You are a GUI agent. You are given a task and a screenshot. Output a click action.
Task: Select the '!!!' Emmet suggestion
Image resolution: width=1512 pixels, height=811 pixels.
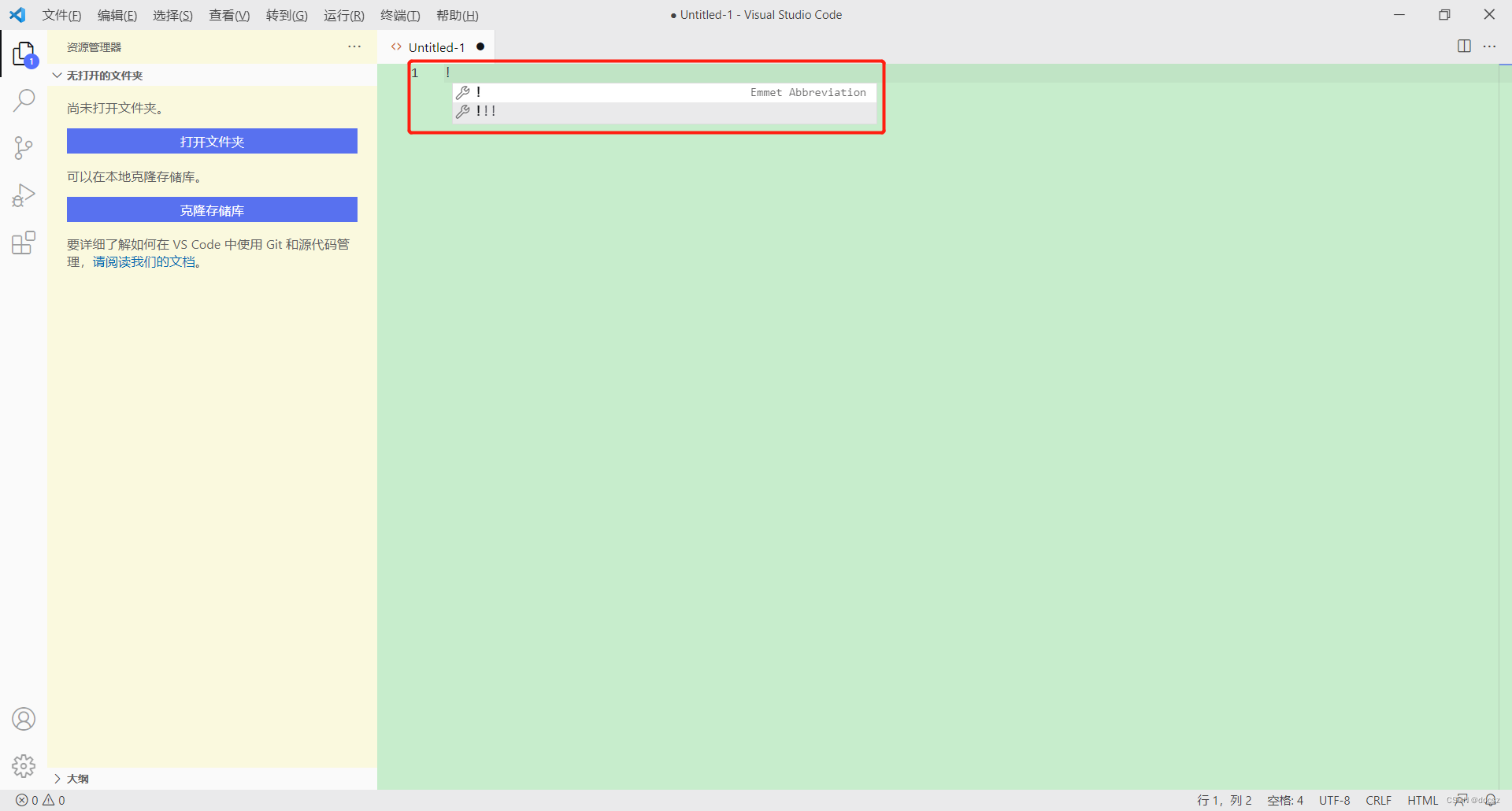point(665,111)
